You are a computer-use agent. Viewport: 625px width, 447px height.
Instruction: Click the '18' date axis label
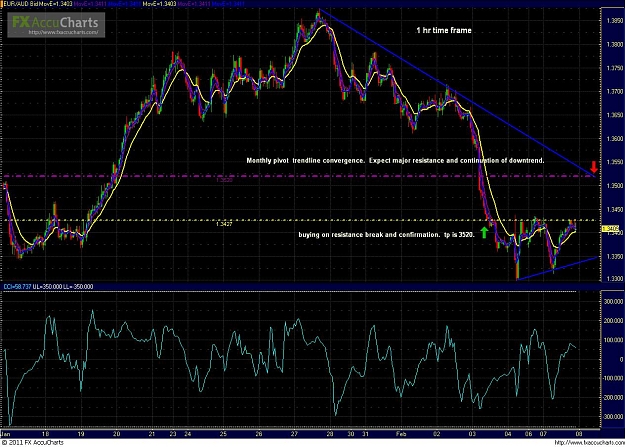click(x=45, y=434)
